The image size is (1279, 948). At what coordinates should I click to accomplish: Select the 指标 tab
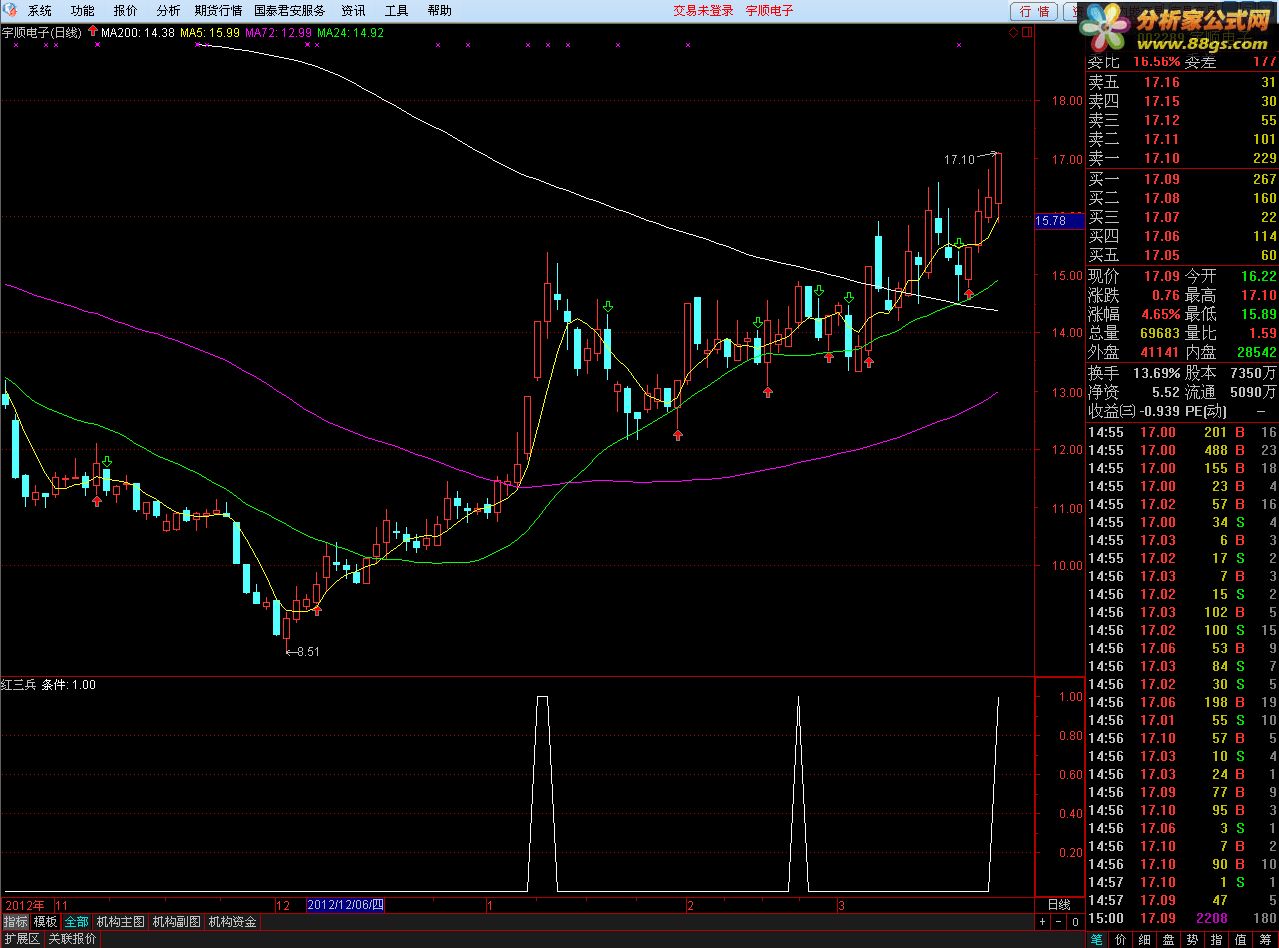(15, 922)
